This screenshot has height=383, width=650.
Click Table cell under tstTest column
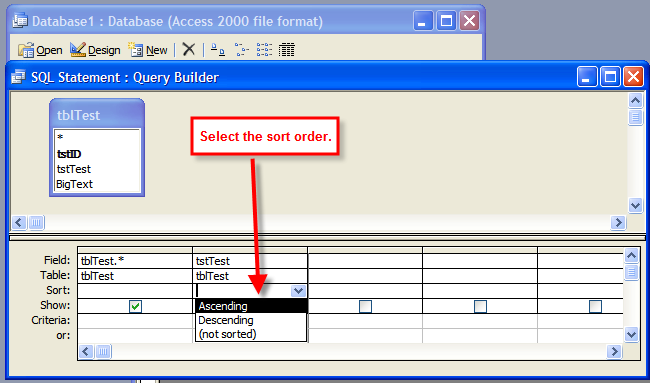pos(250,276)
